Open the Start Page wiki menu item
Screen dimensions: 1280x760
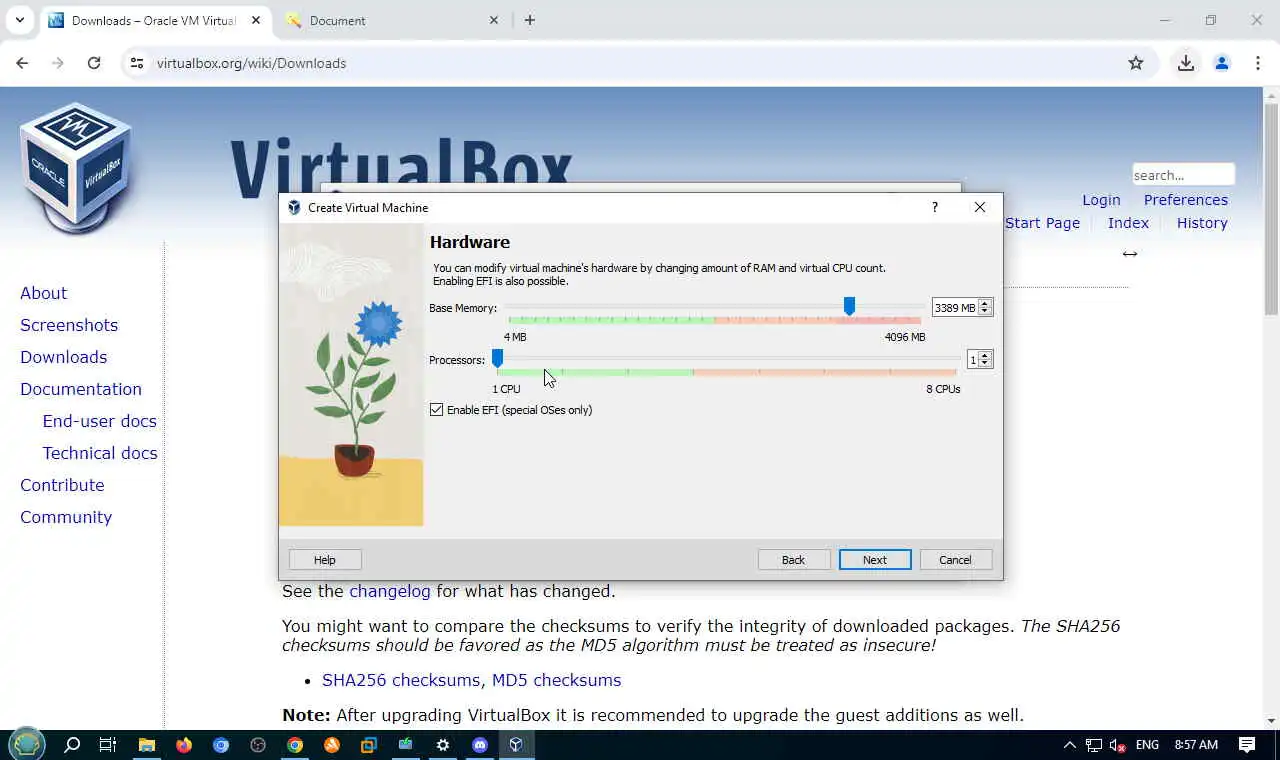(x=1042, y=223)
